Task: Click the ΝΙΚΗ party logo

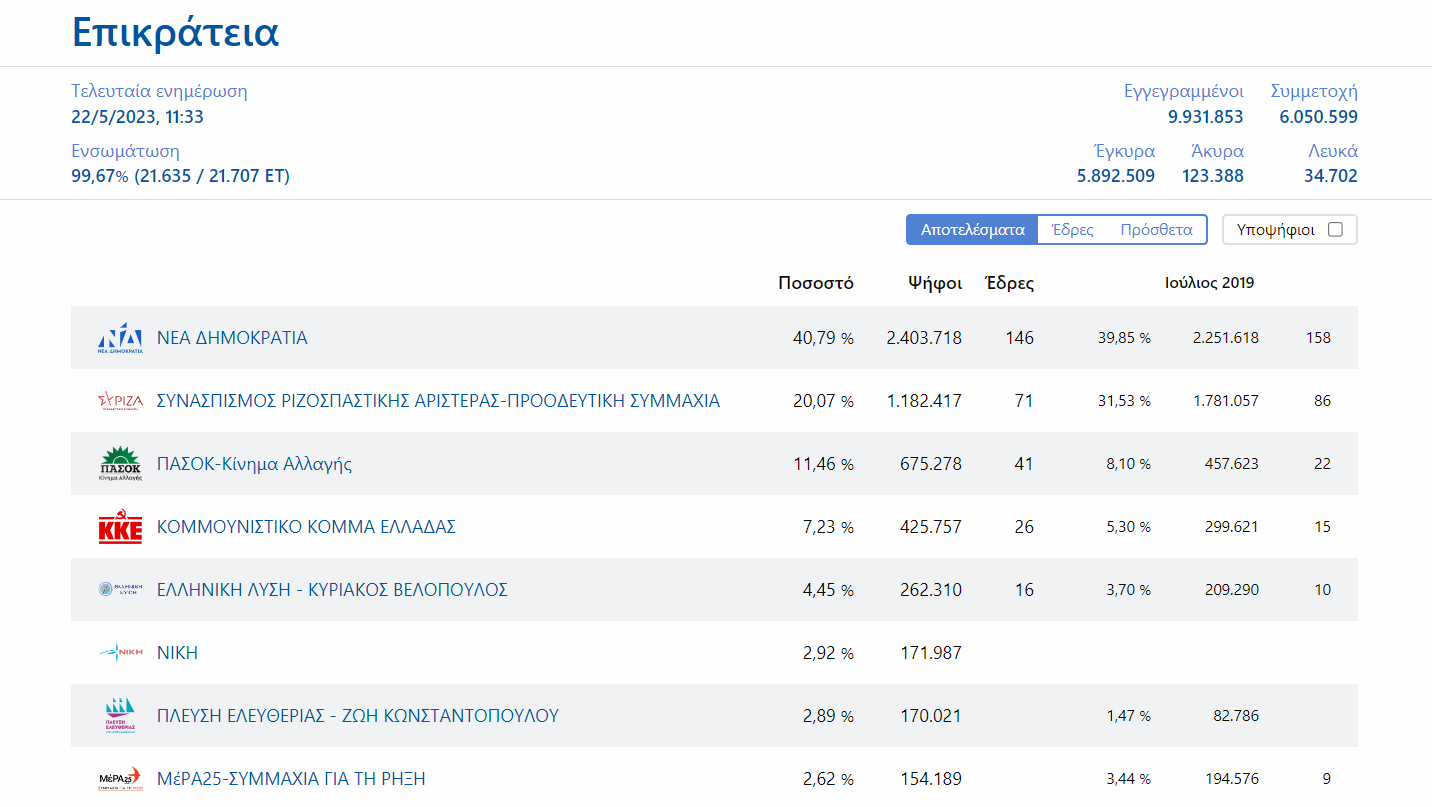Action: (120, 653)
